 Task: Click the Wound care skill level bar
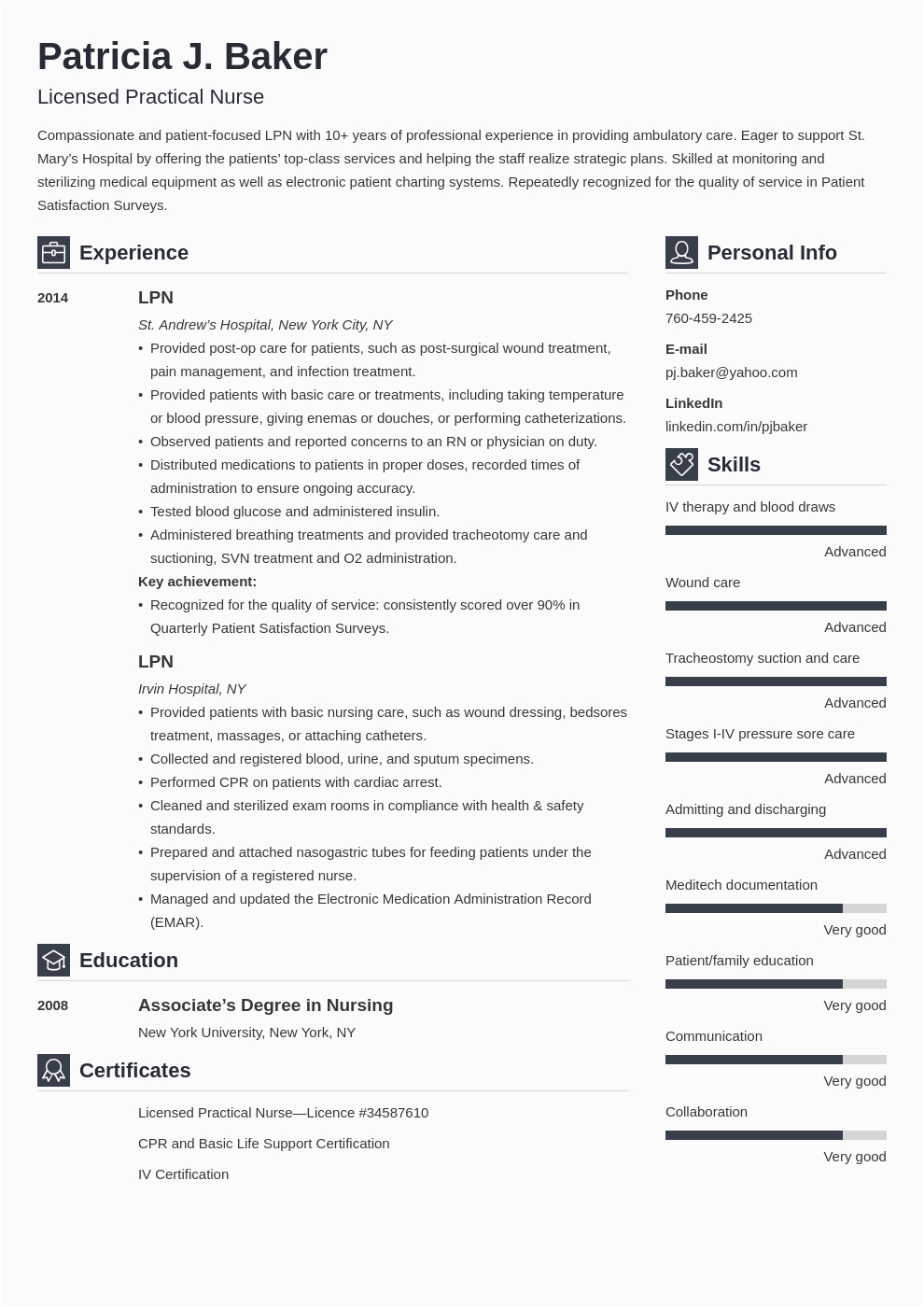tap(776, 606)
